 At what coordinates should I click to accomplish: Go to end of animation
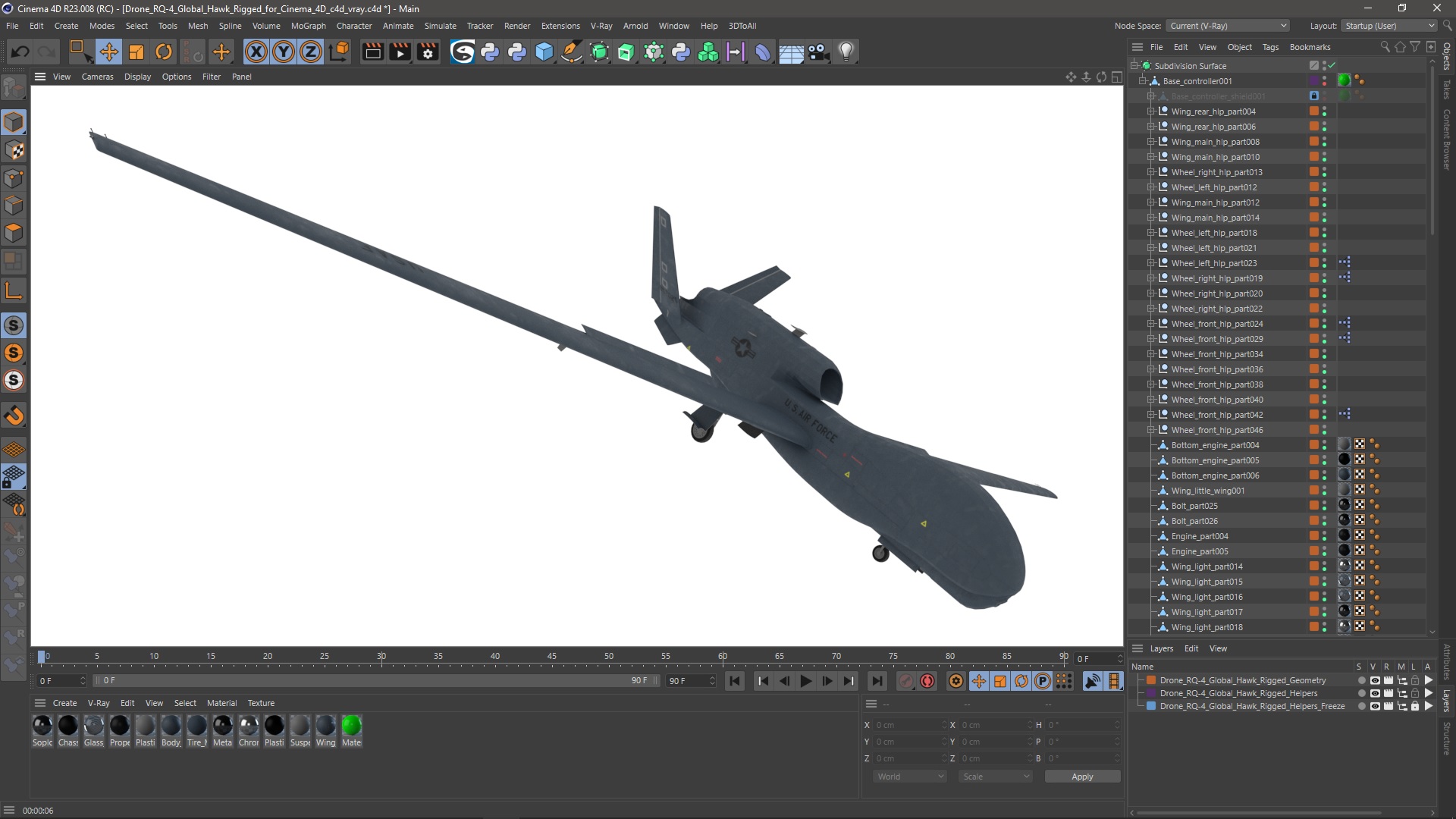pos(877,681)
